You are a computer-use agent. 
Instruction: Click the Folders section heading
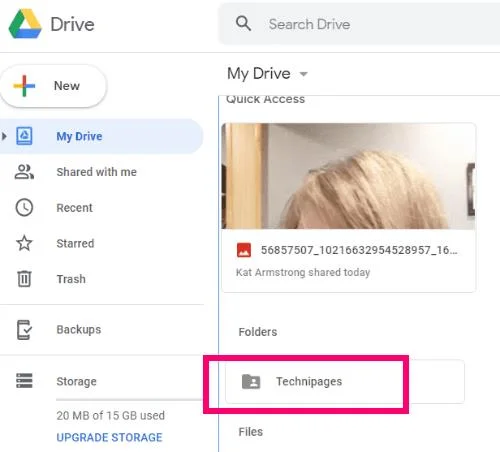click(258, 332)
